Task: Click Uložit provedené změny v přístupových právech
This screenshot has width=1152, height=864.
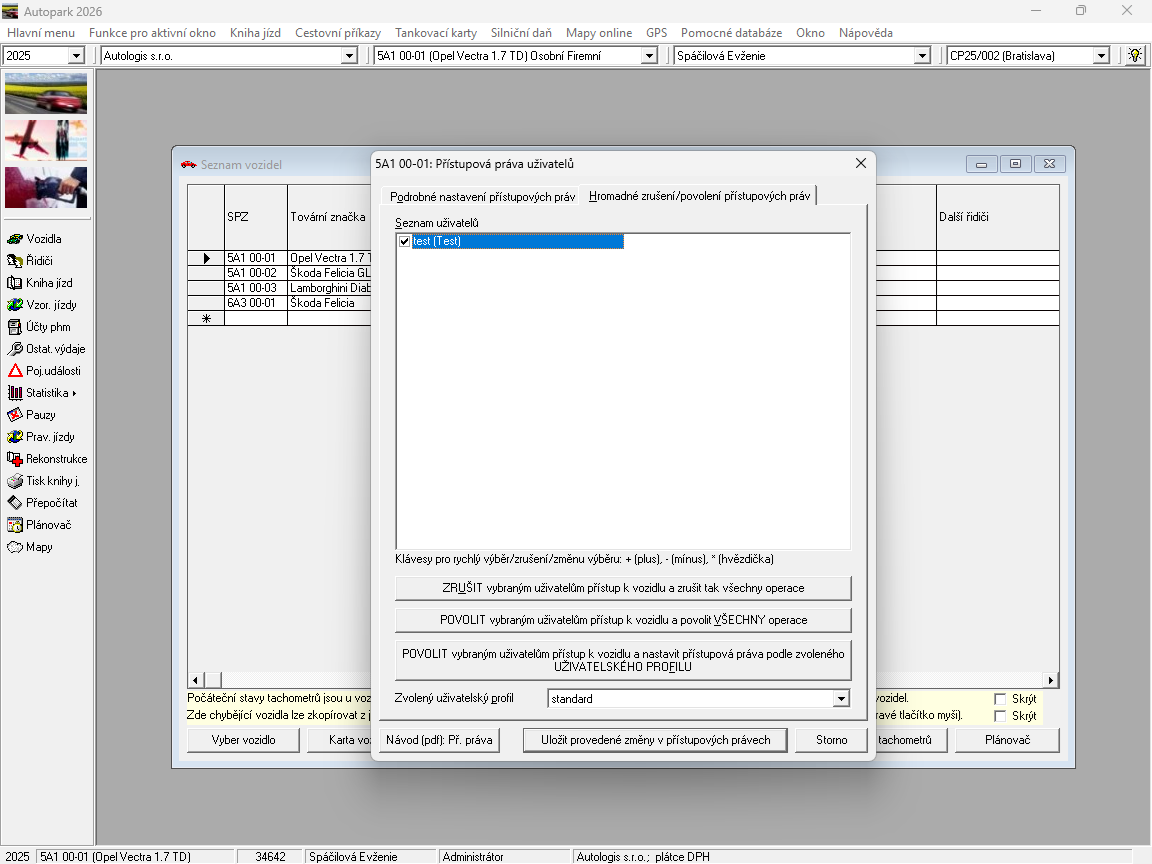Action: 655,740
